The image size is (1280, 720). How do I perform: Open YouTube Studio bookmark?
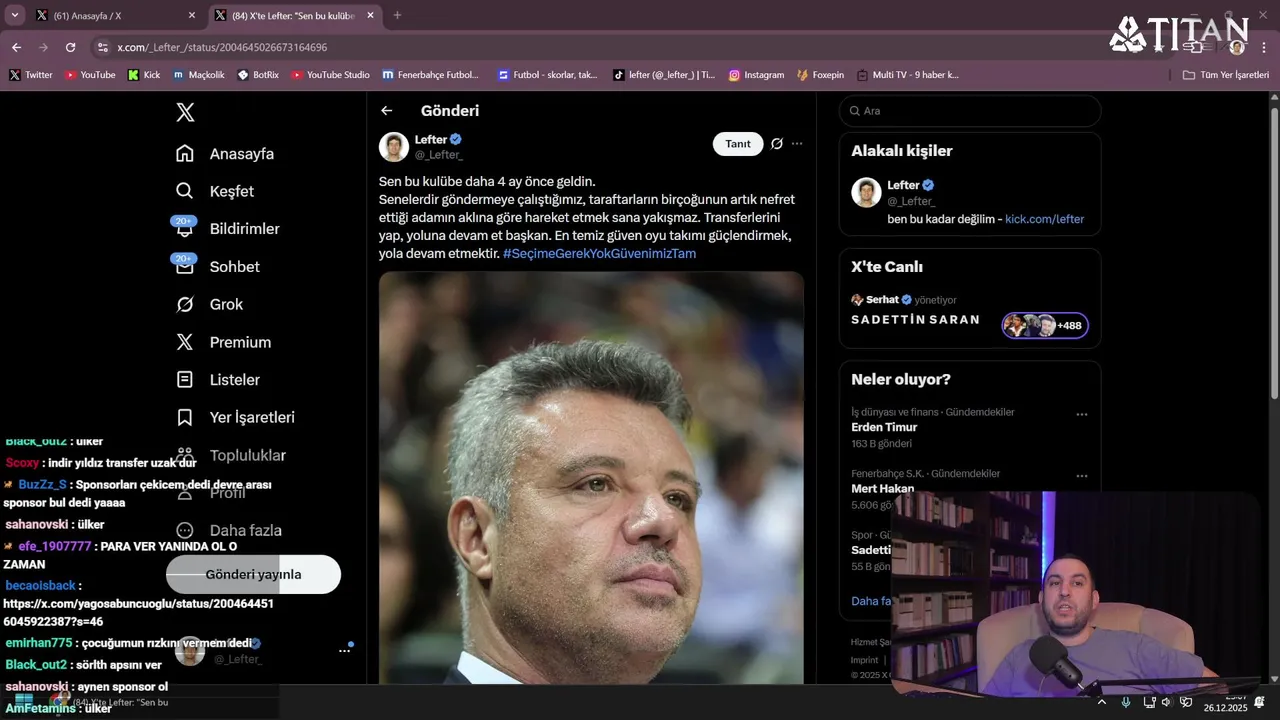pyautogui.click(x=330, y=75)
